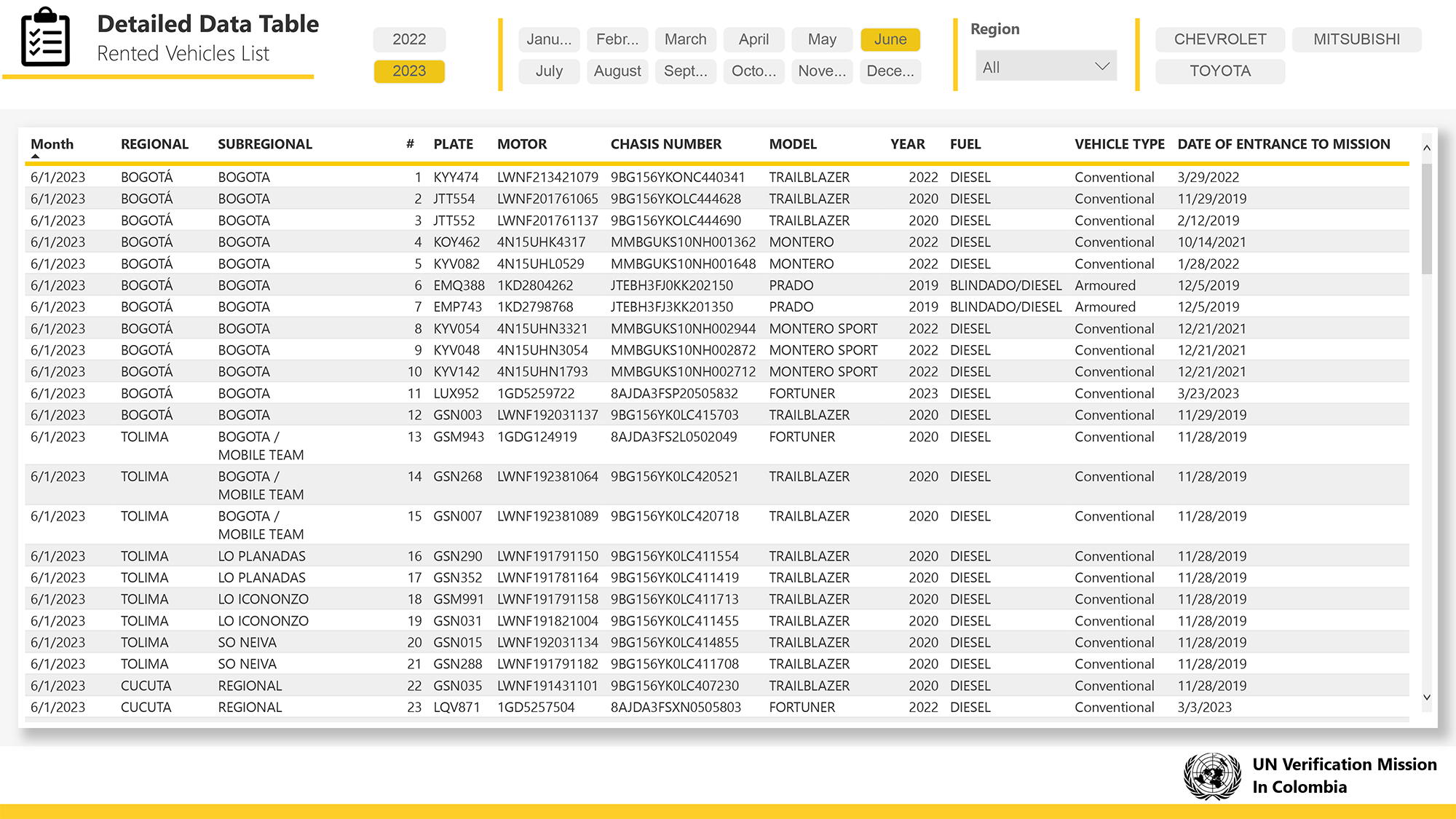Filter by January month
Image resolution: width=1456 pixels, height=819 pixels.
pos(549,39)
